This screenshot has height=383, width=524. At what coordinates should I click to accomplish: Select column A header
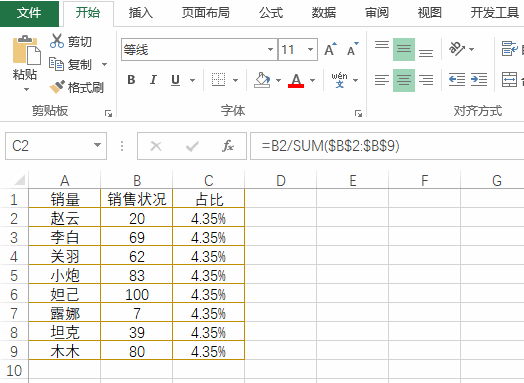[64, 180]
